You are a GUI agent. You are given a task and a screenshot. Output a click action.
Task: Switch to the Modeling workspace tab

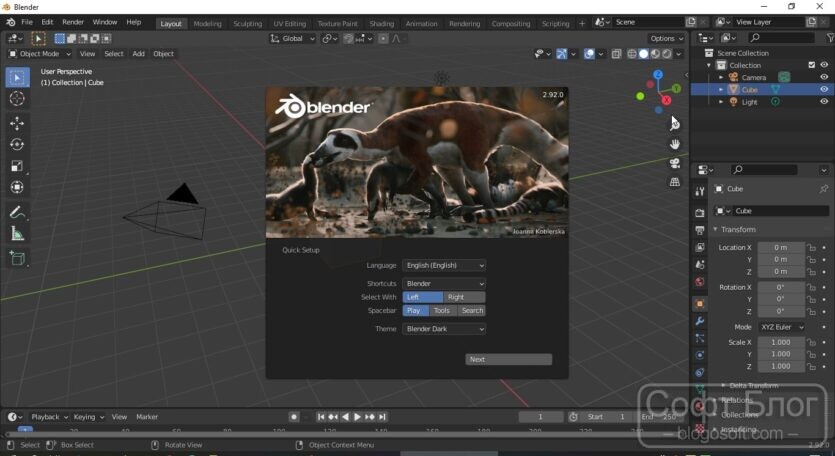coord(207,24)
